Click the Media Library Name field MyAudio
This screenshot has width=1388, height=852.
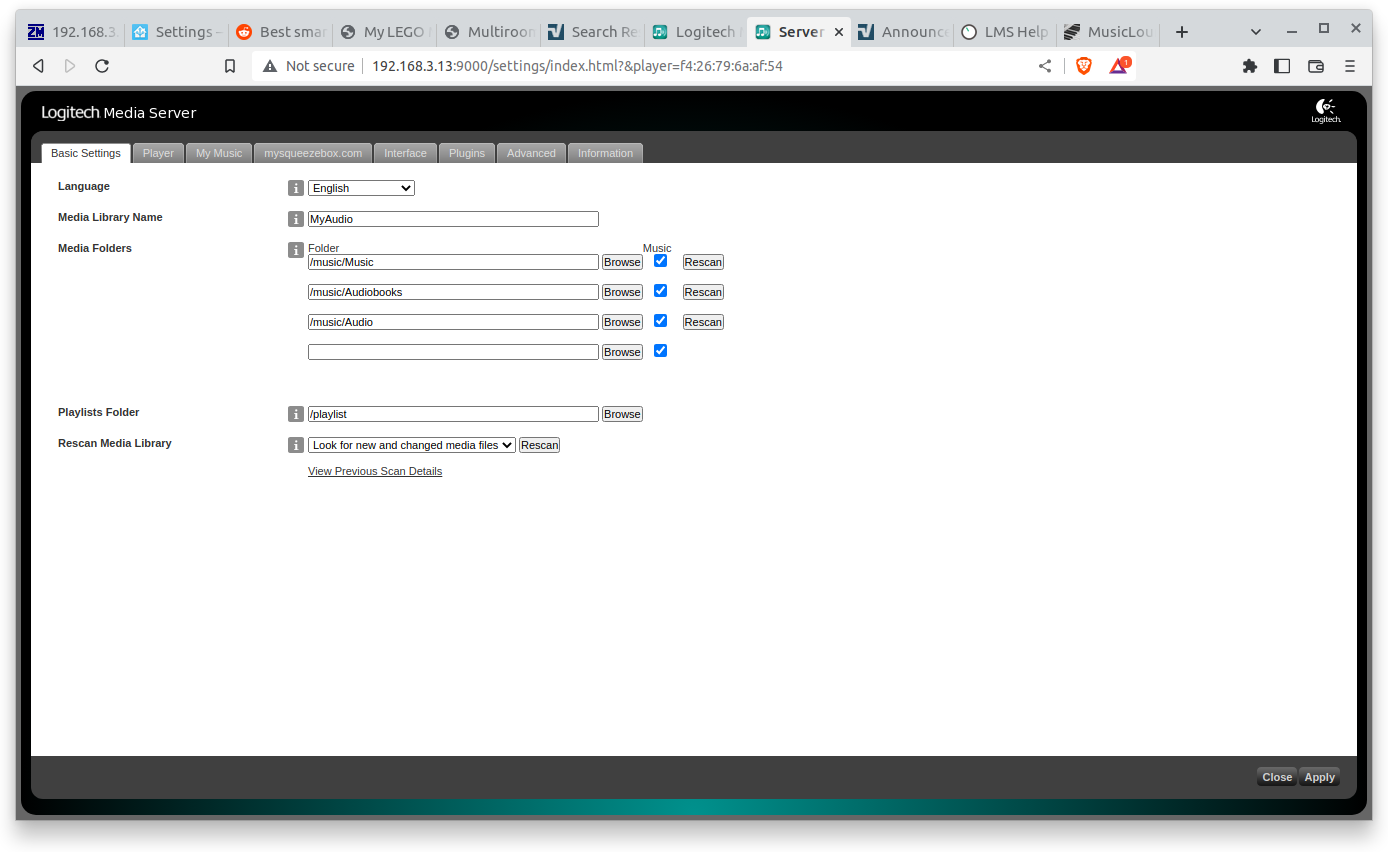453,219
